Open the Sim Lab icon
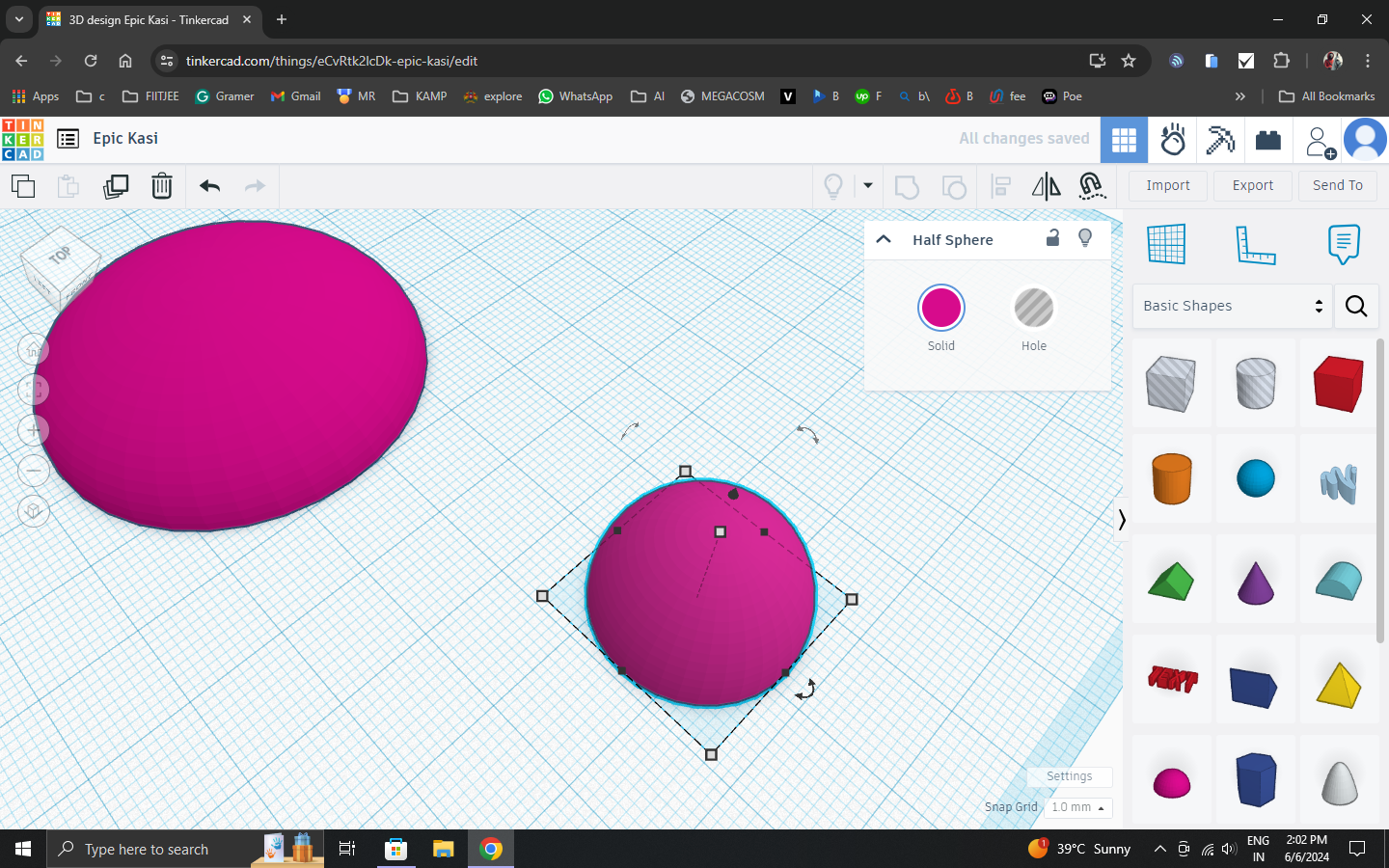Viewport: 1389px width, 868px height. click(1172, 140)
